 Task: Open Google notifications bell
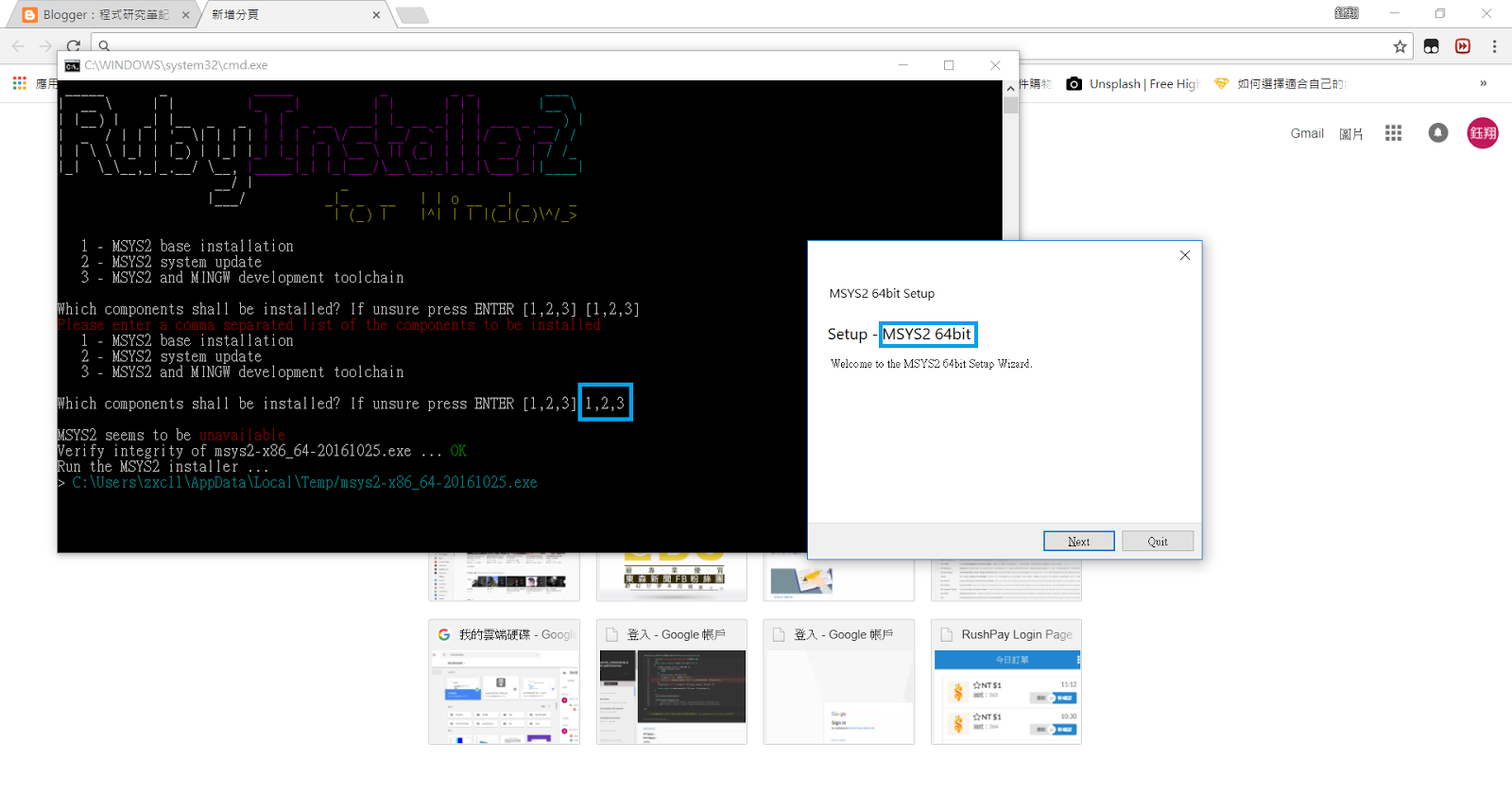point(1437,133)
